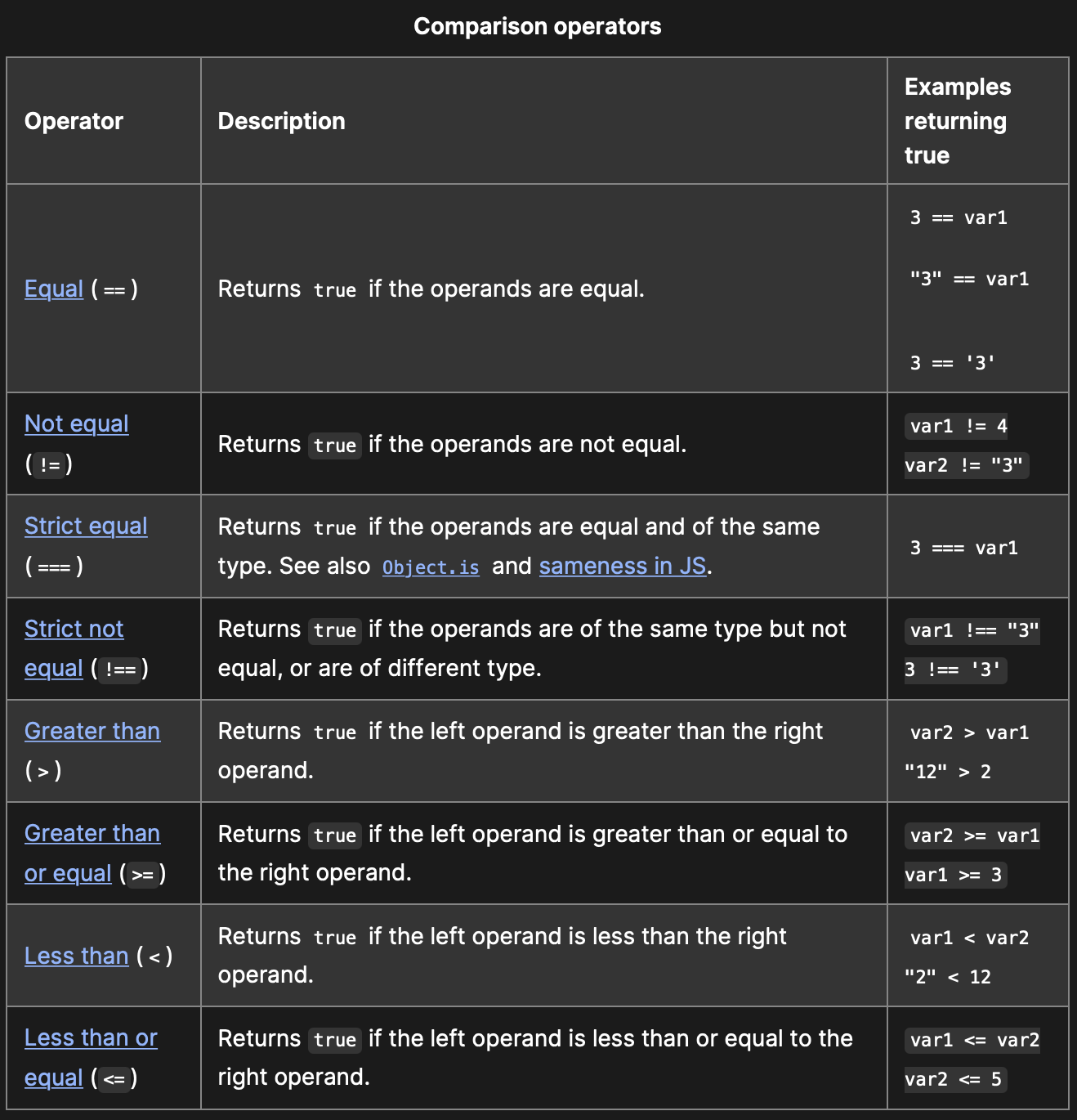This screenshot has height=1120, width=1077.
Task: Click the var1 != 4 code example
Action: click(959, 426)
